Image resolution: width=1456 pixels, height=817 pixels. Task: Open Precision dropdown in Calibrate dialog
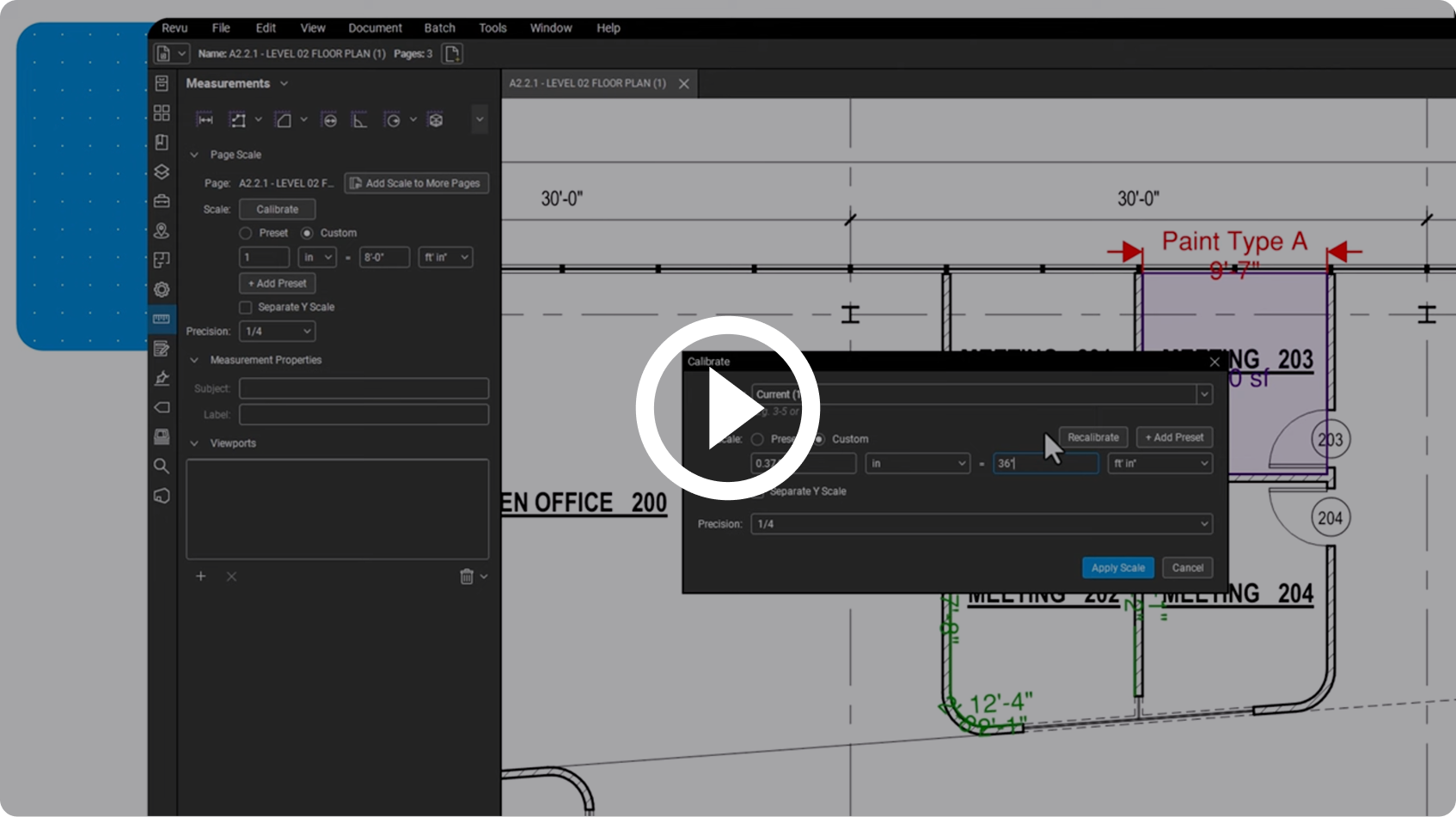981,524
